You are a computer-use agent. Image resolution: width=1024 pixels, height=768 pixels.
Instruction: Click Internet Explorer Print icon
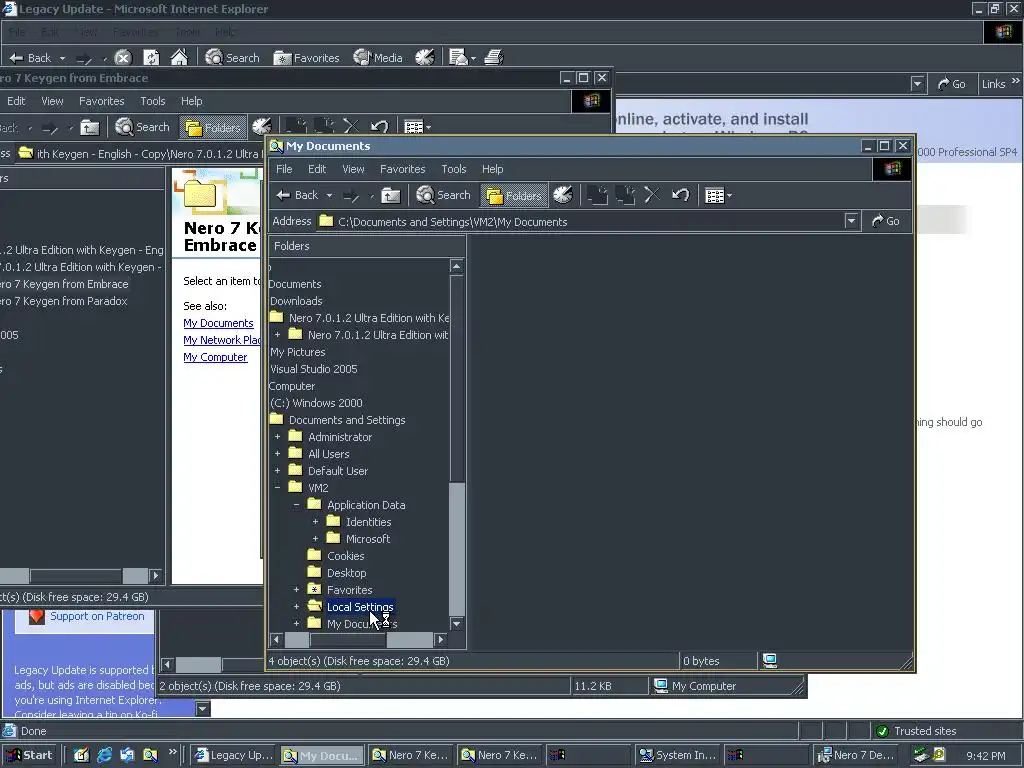494,57
